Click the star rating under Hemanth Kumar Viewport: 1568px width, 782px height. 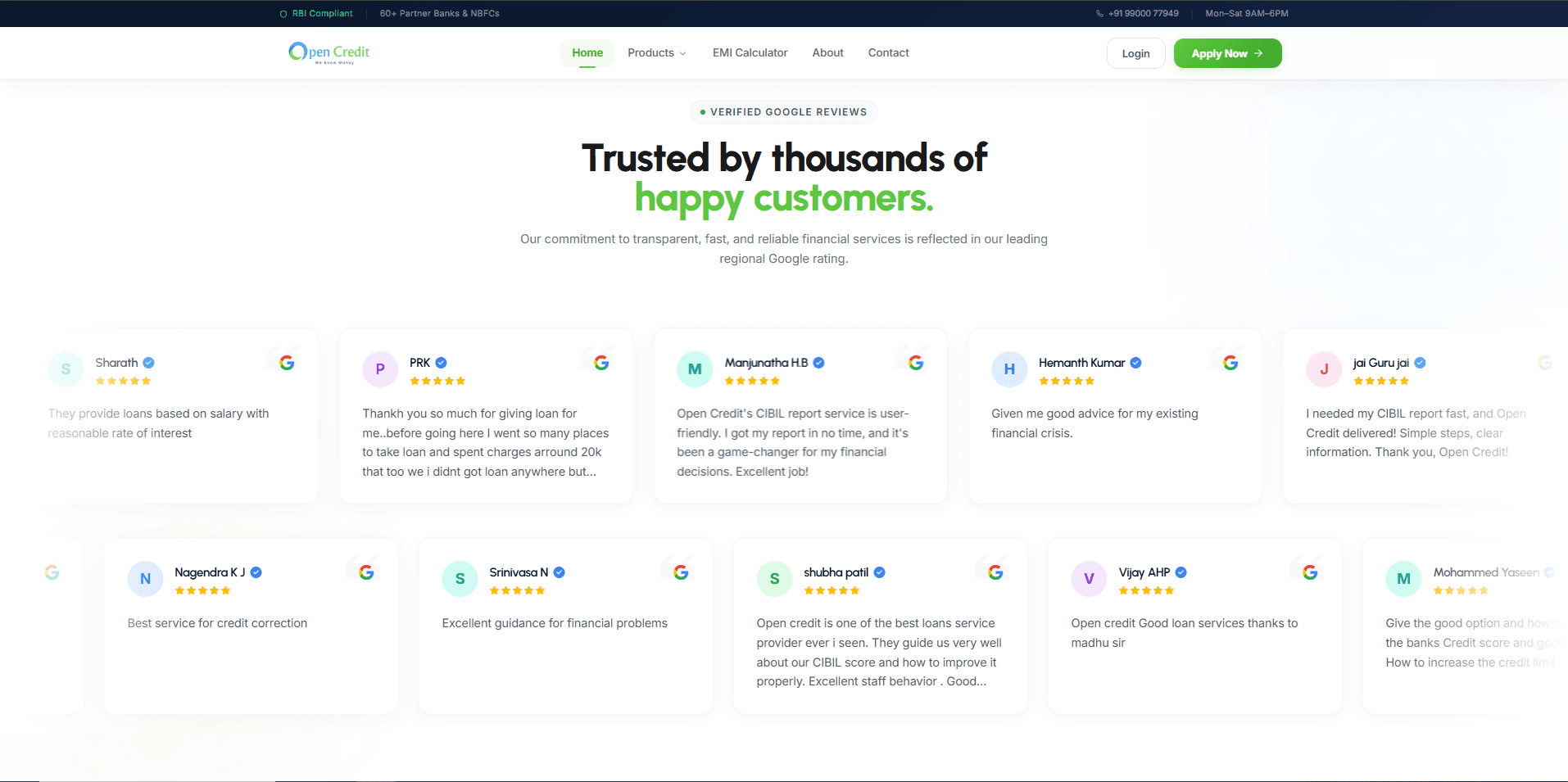tap(1067, 381)
